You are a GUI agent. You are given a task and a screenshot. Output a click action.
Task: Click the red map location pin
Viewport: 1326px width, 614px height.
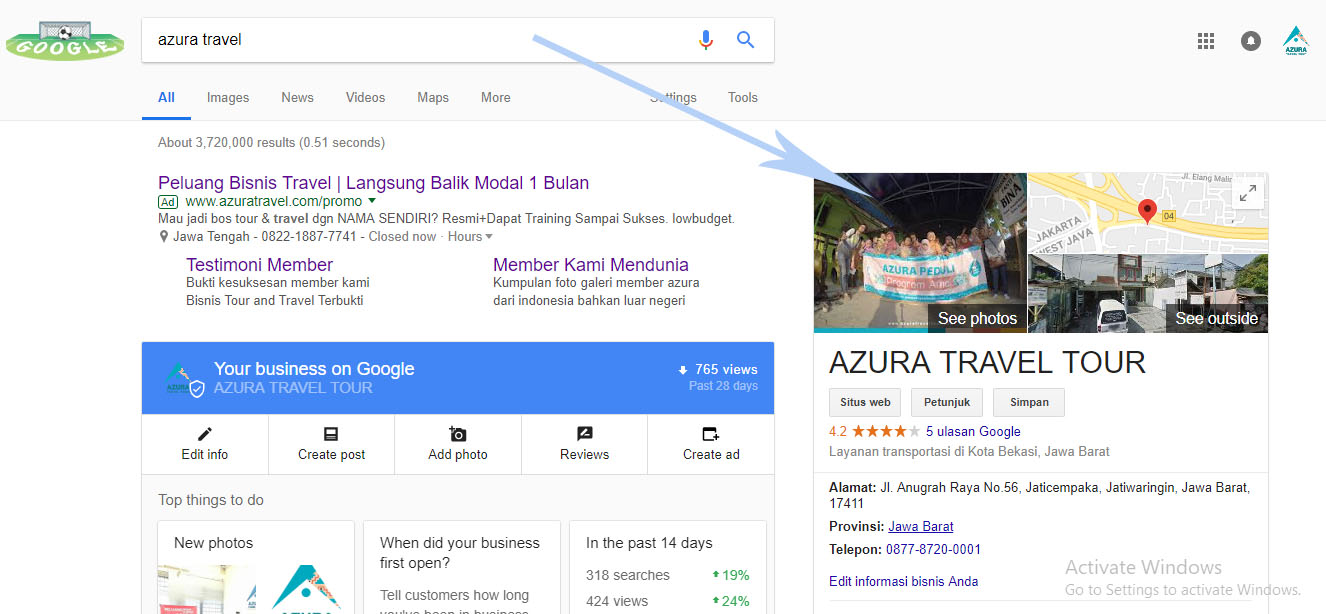click(x=1148, y=211)
